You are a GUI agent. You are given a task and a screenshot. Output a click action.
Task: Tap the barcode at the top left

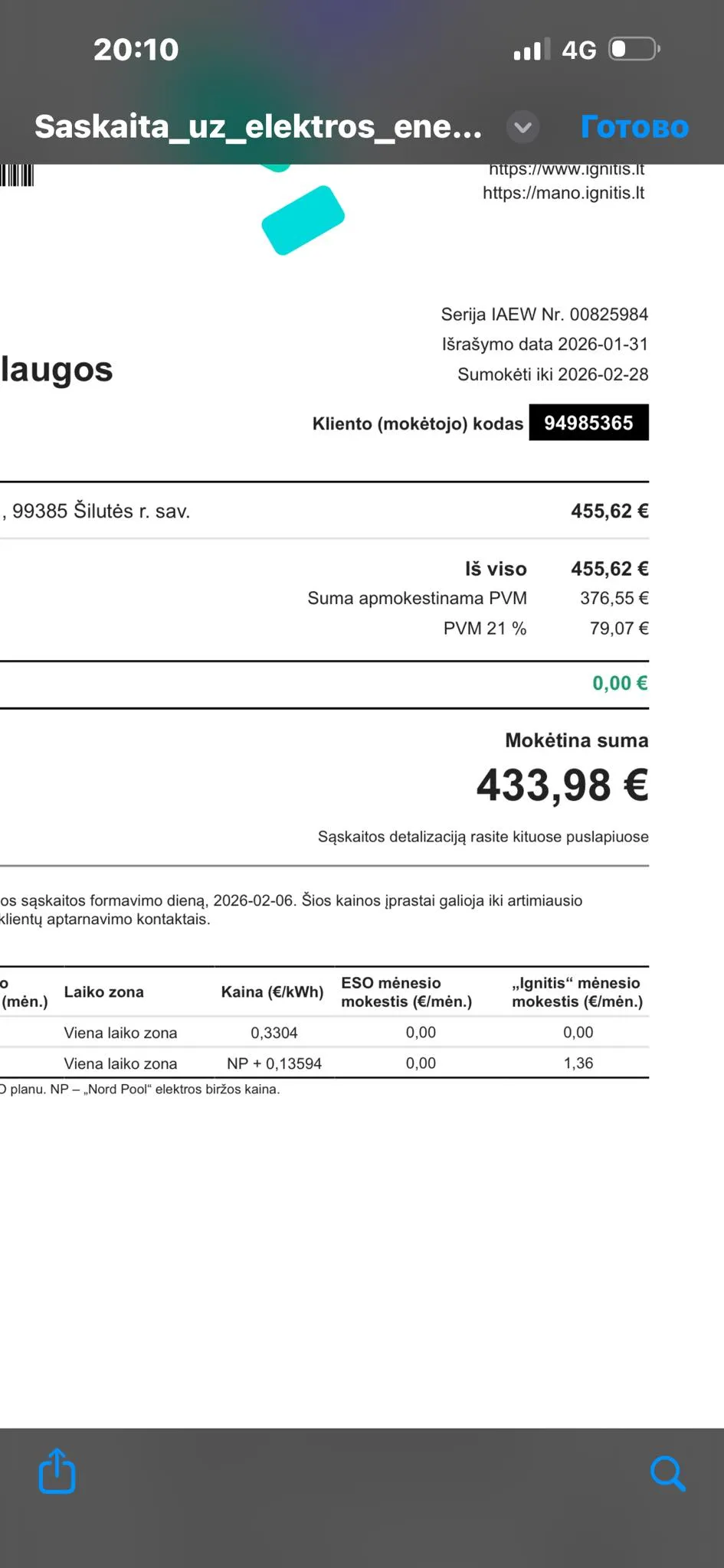click(17, 175)
